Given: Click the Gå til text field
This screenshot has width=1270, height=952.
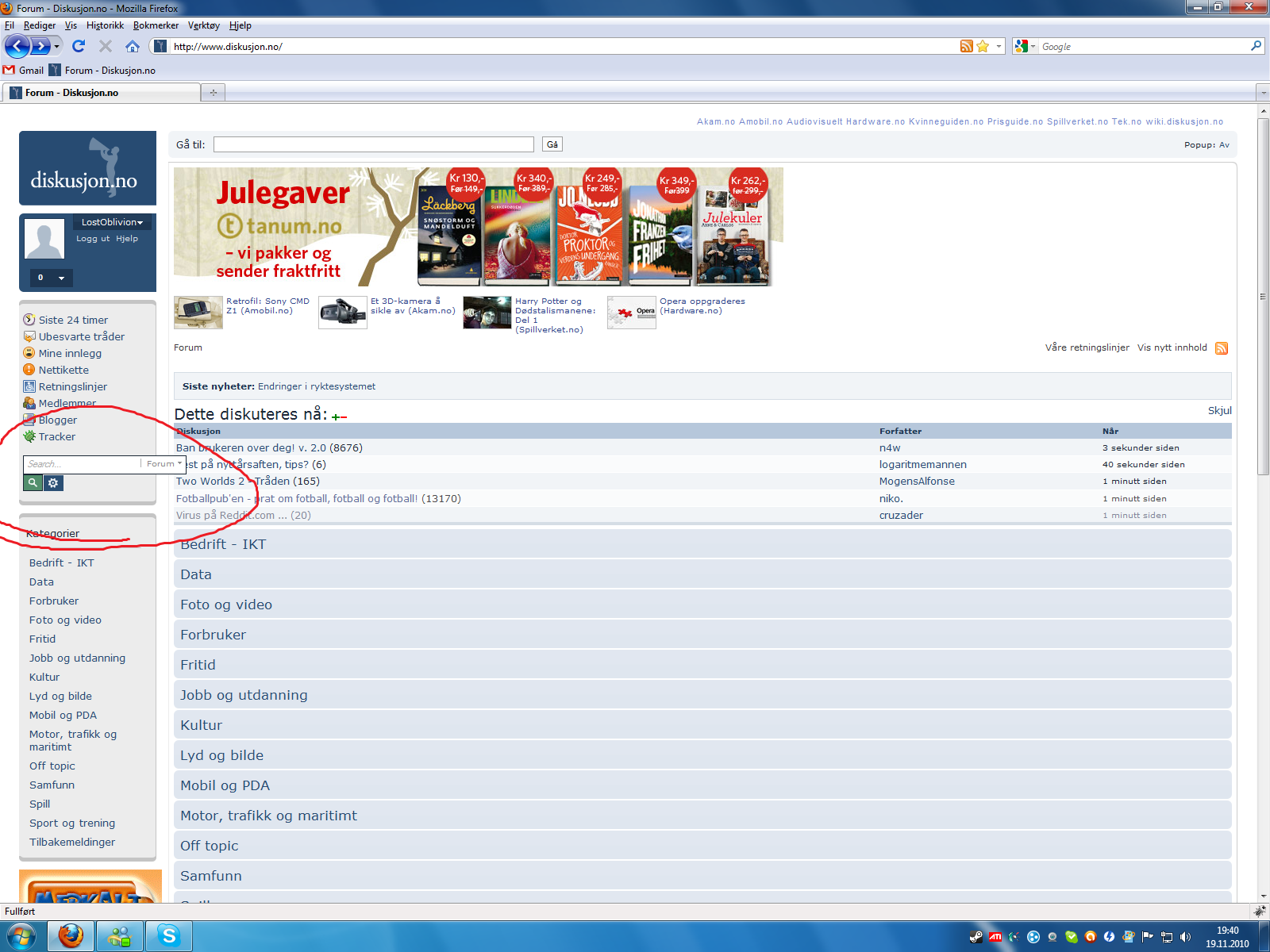Looking at the screenshot, I should pyautogui.click(x=374, y=144).
